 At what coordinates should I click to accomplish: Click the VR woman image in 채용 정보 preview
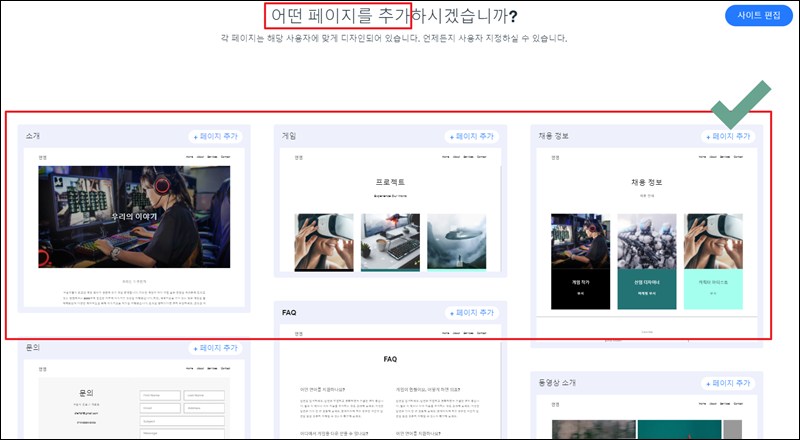pos(713,241)
